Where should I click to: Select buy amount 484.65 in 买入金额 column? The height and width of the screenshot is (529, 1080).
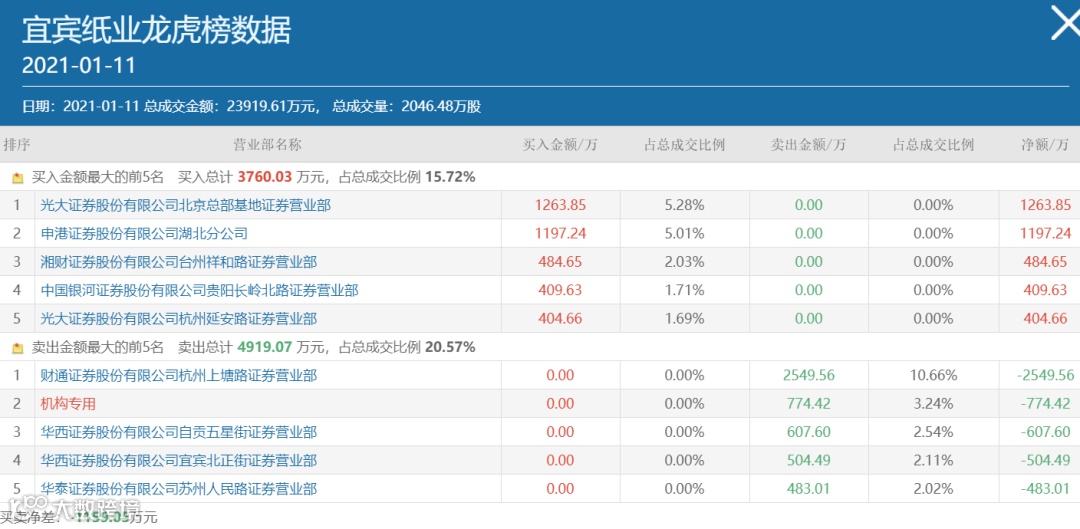click(x=560, y=262)
